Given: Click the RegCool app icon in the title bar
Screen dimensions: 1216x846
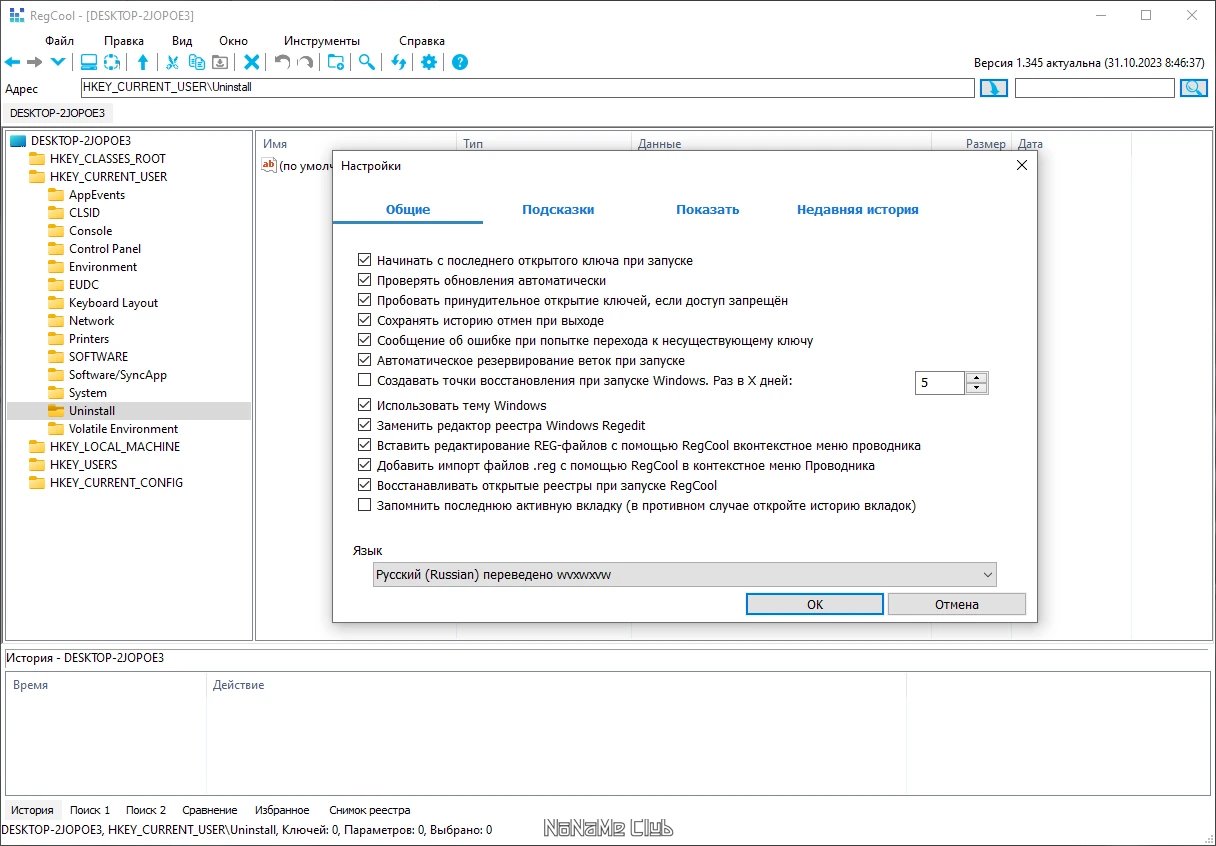Looking at the screenshot, I should (x=16, y=16).
